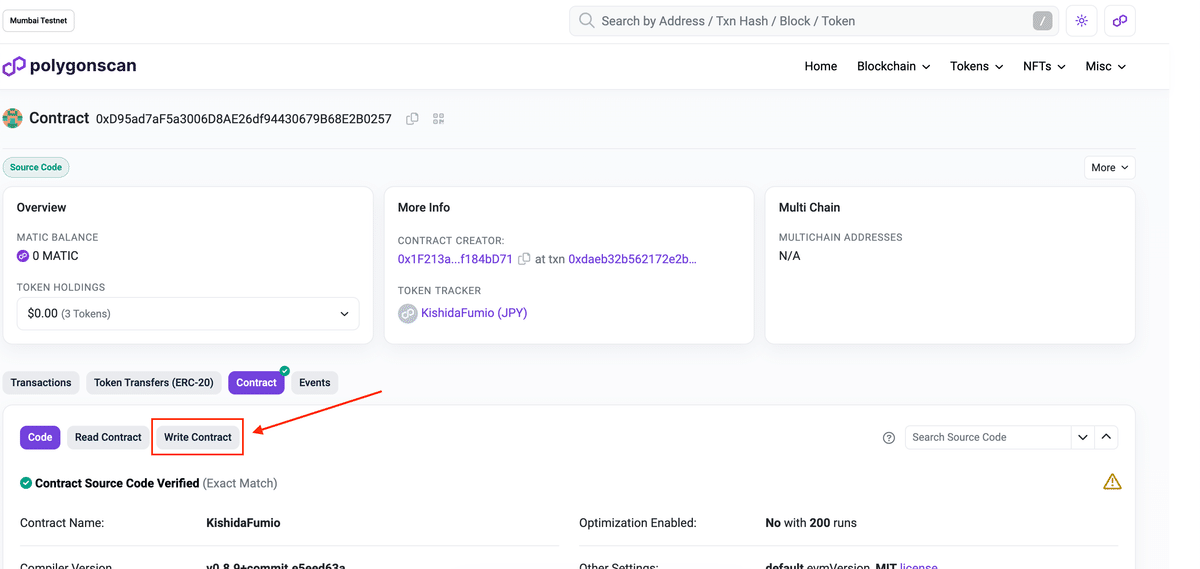Expand the Token Holdings $0.00 dropdown
This screenshot has height=569, width=1200.
pyautogui.click(x=188, y=313)
